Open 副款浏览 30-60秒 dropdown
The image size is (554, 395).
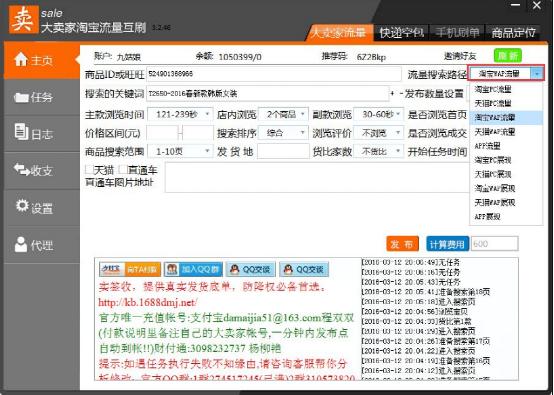[378, 114]
